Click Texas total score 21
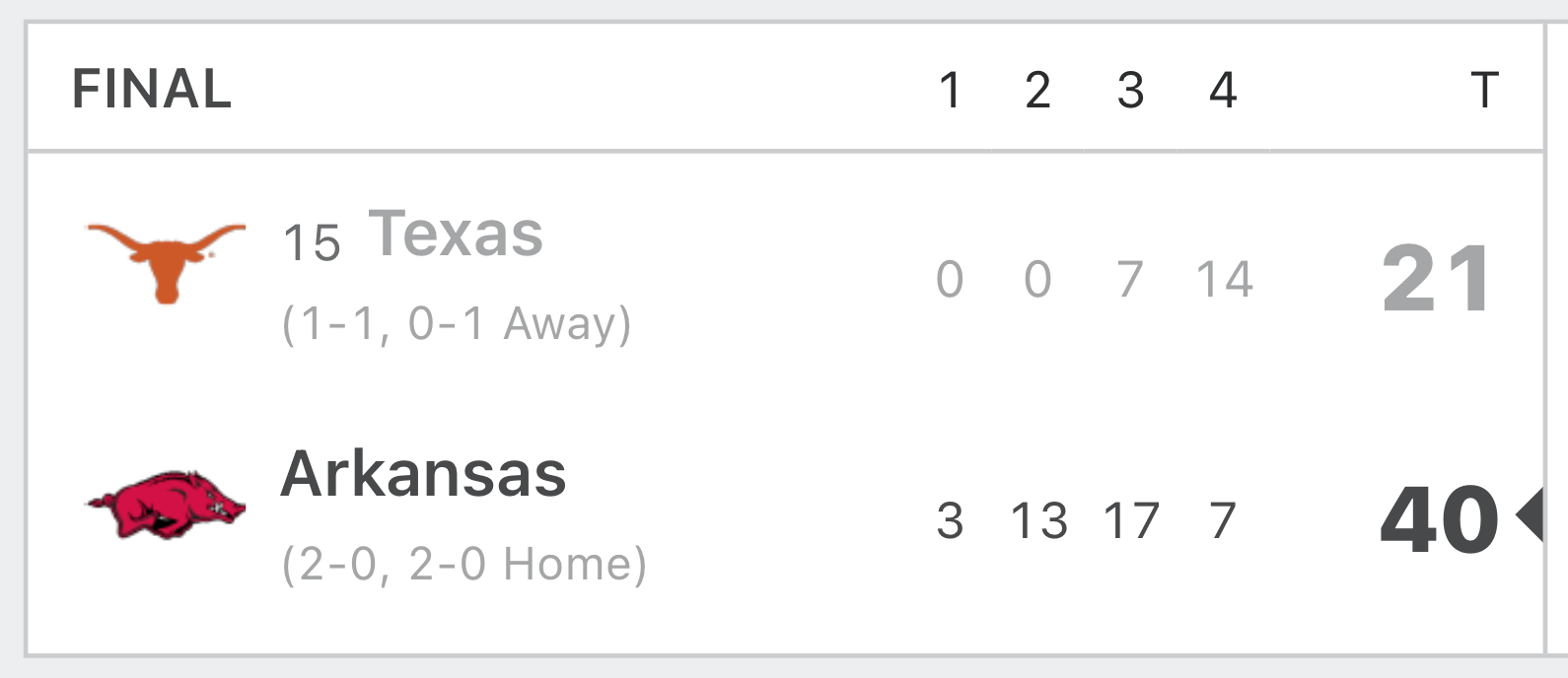 pos(1437,279)
